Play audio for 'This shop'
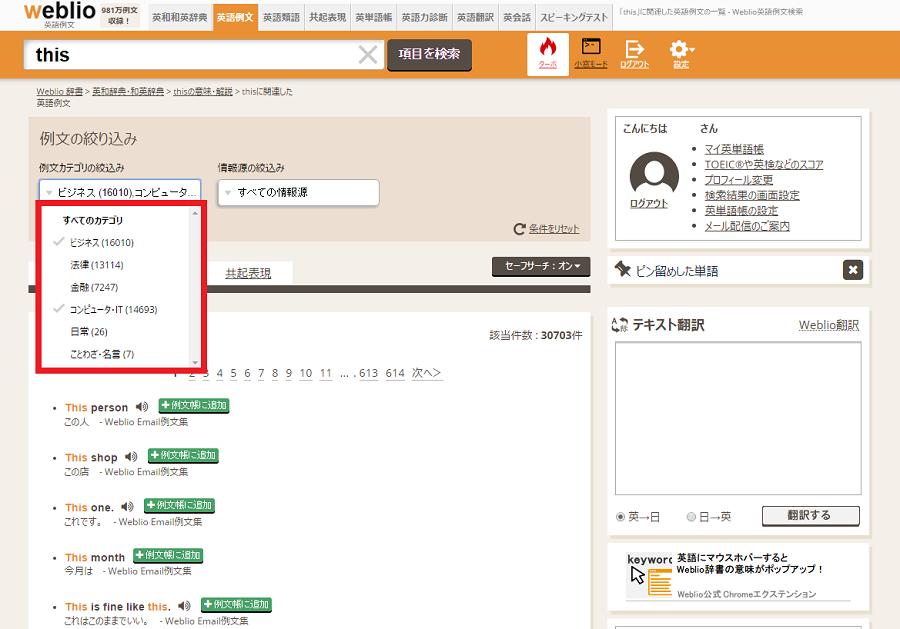 (131, 457)
